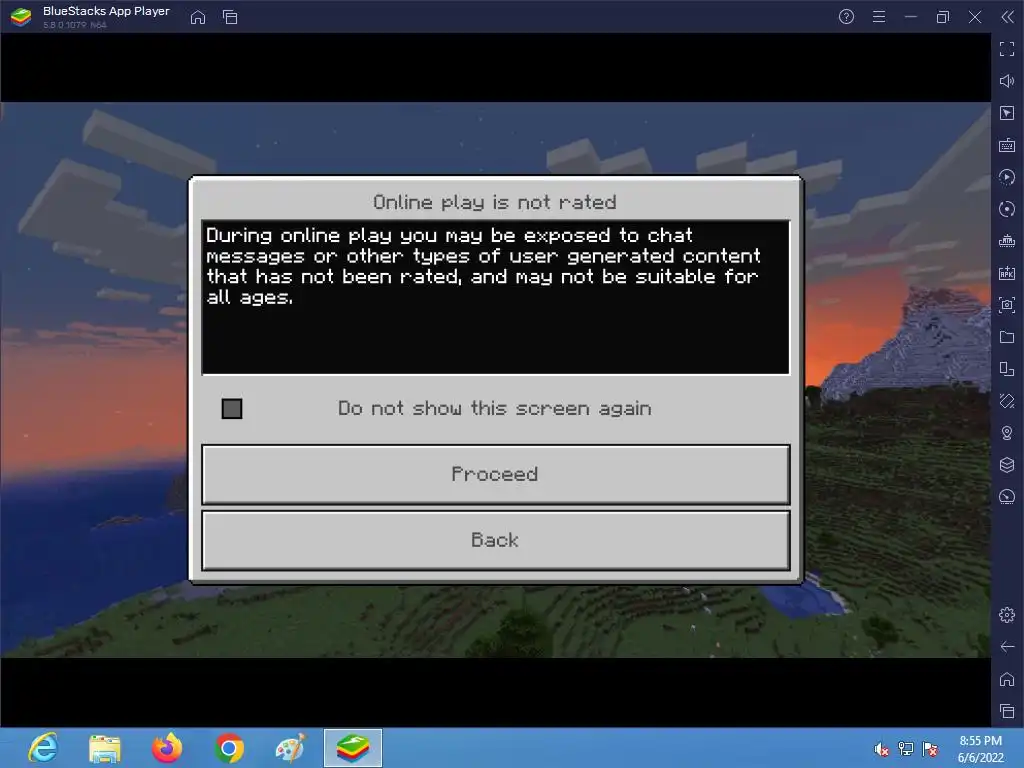Open the set location pin icon
The image size is (1024, 768).
point(1006,433)
